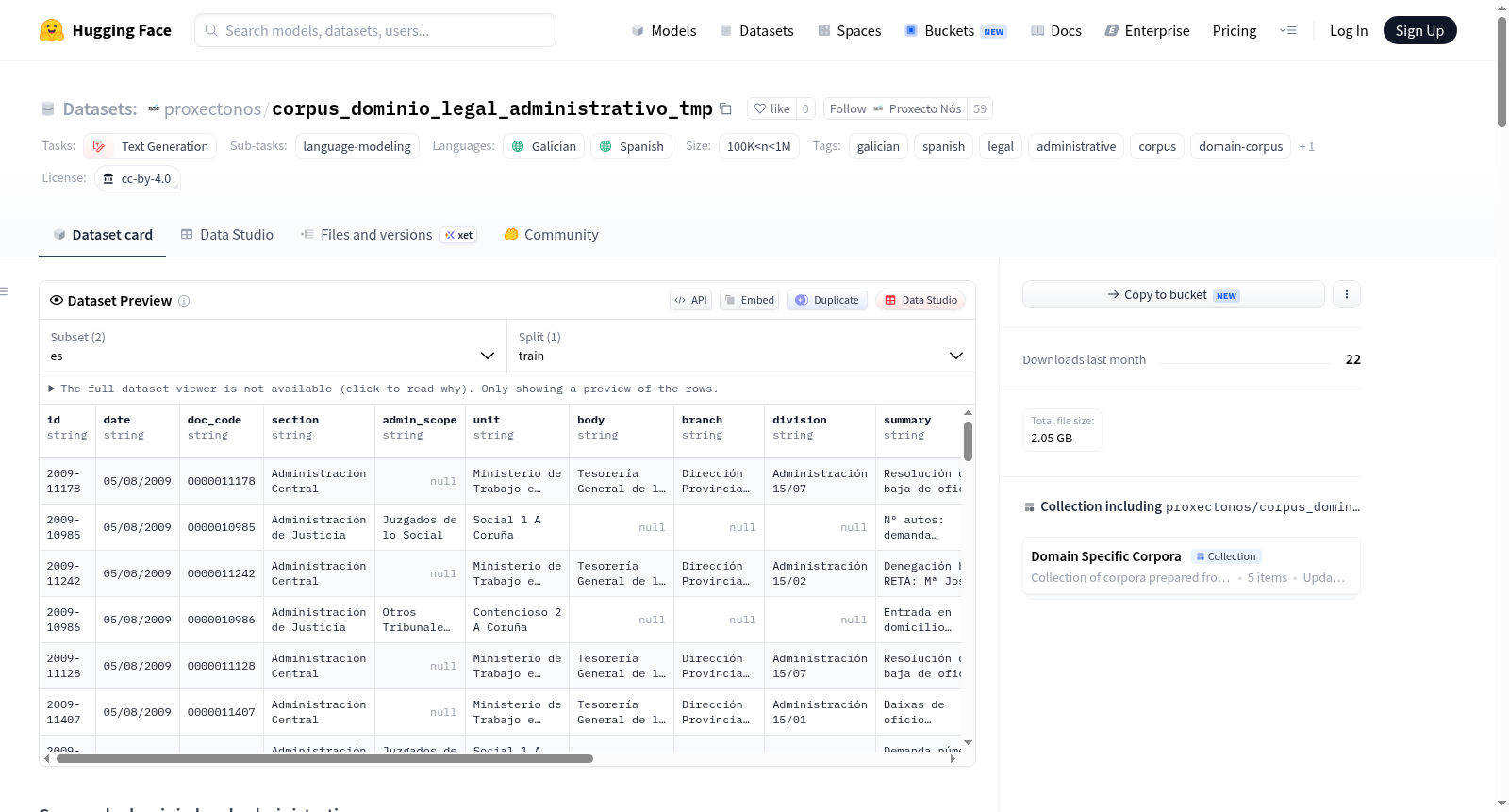Open the Subset dropdown showing es

tap(274, 346)
